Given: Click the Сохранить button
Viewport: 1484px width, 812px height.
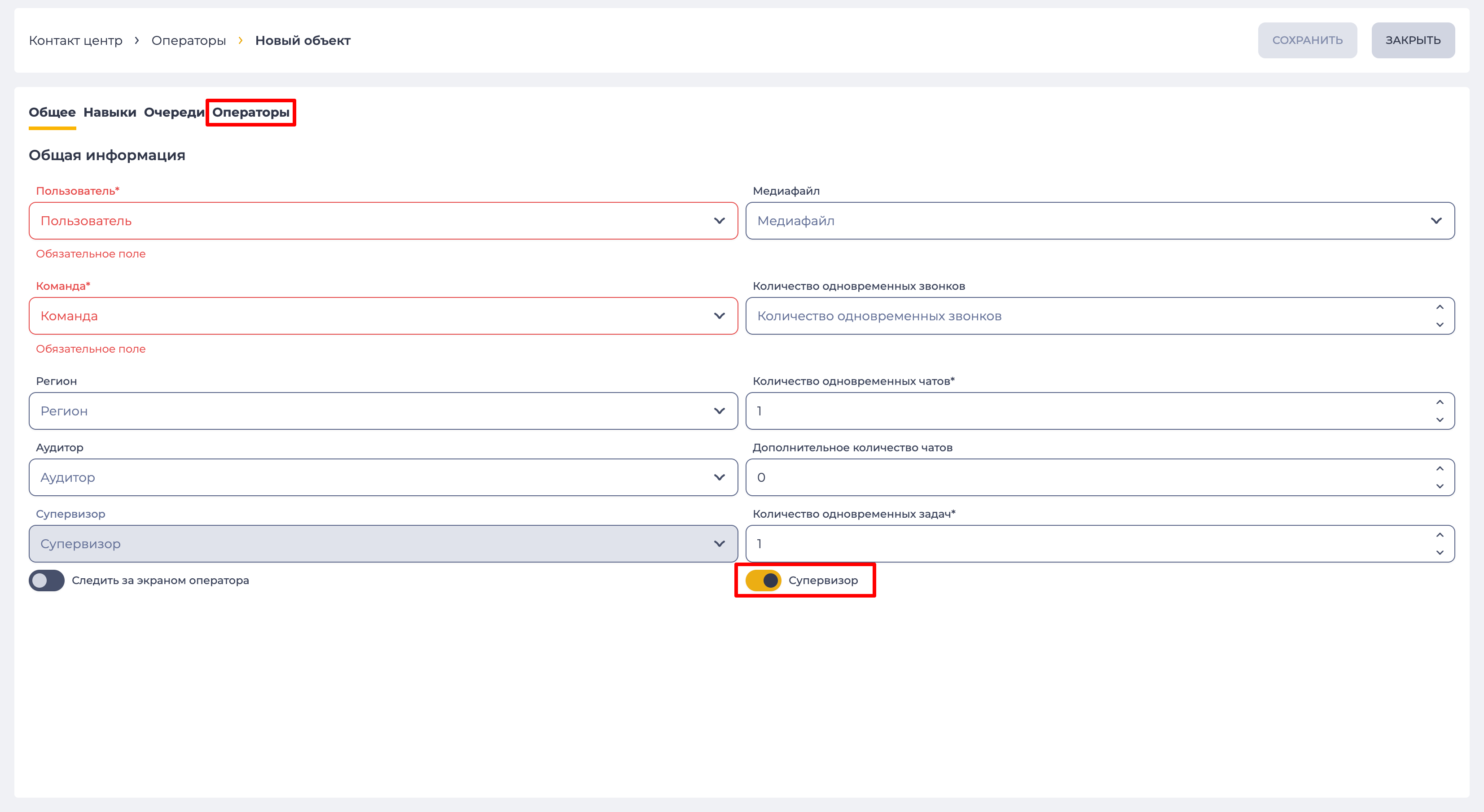Looking at the screenshot, I should tap(1307, 40).
